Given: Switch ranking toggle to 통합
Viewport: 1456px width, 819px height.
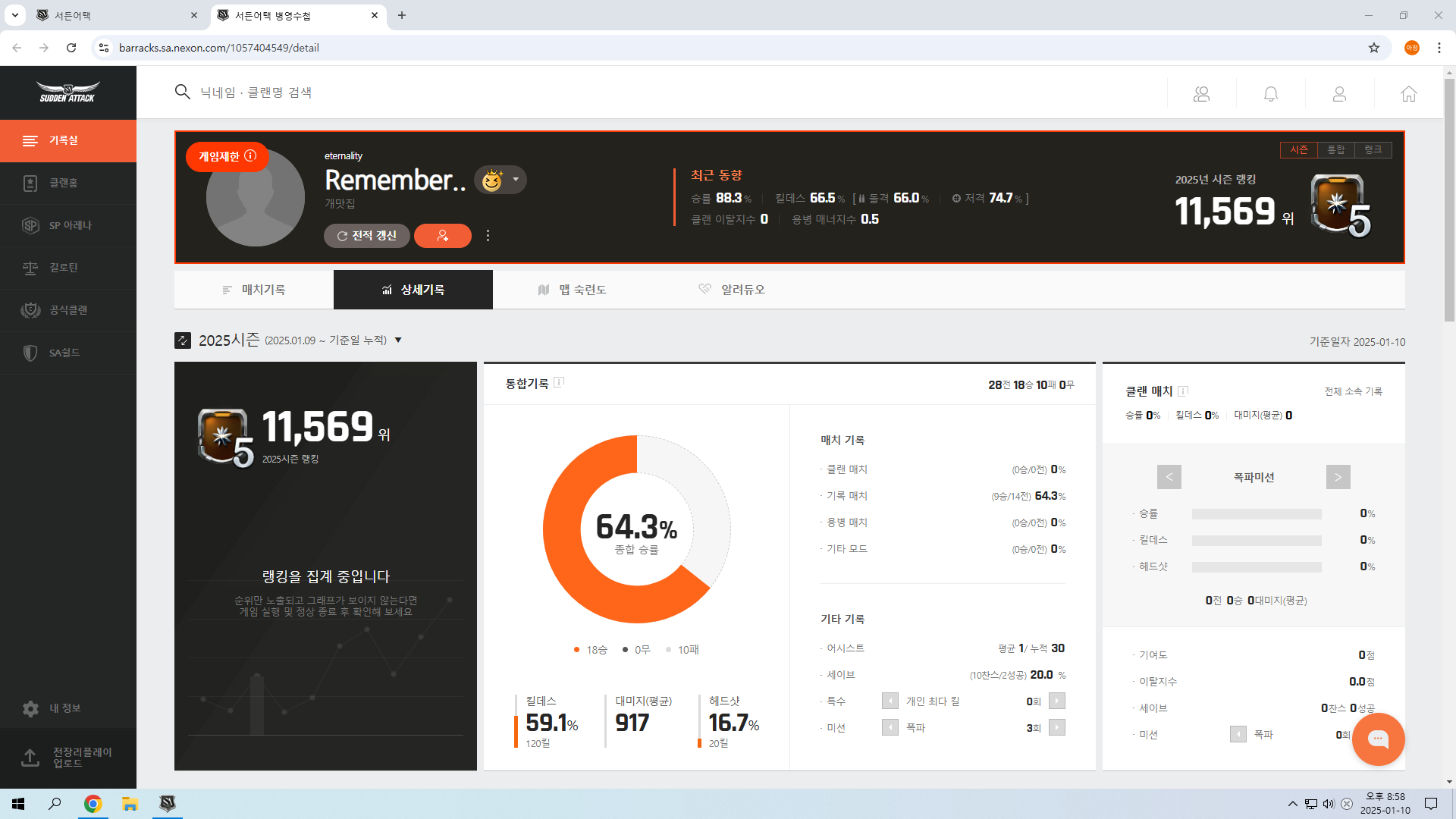Looking at the screenshot, I should tap(1335, 149).
